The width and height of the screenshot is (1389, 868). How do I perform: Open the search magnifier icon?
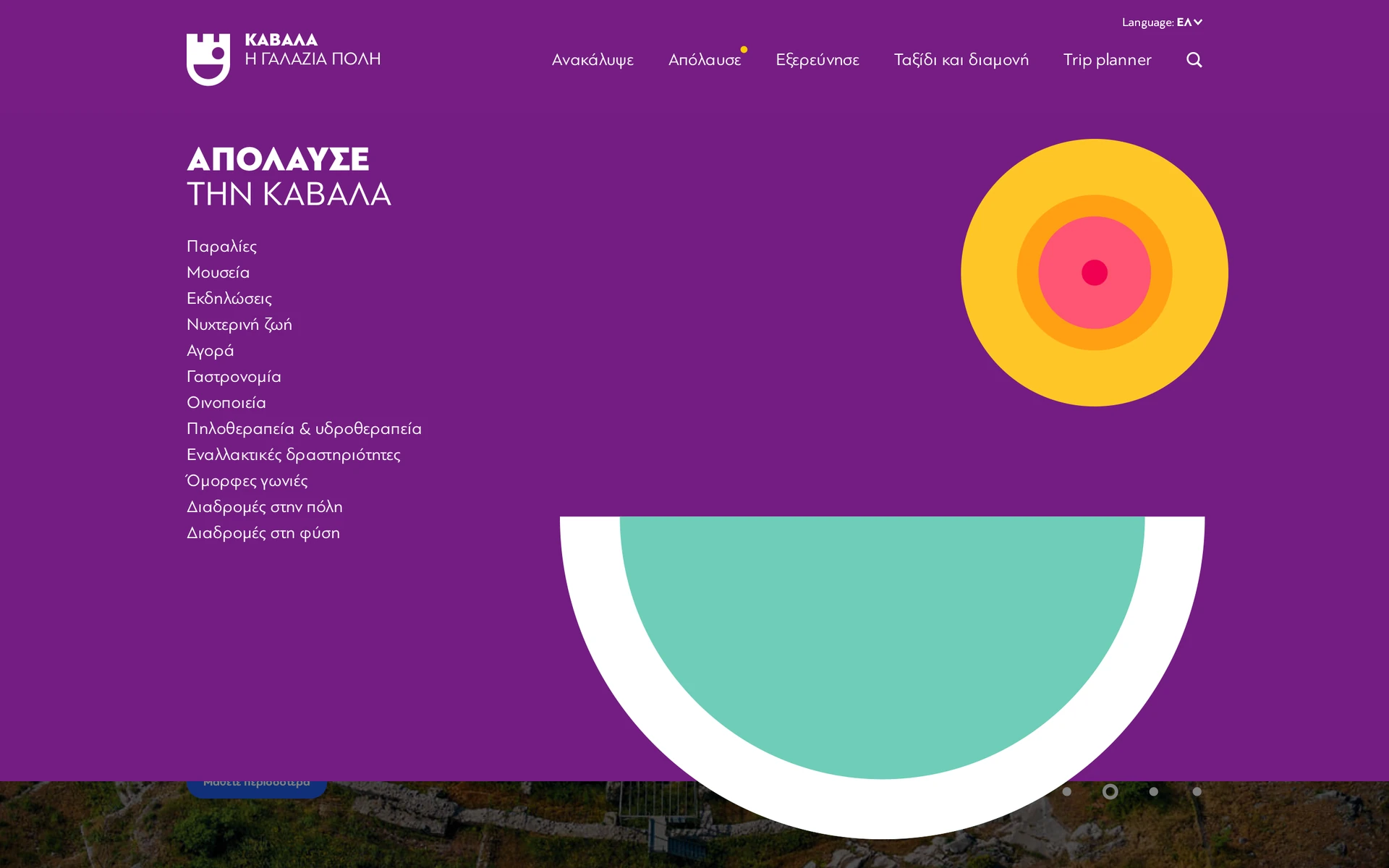tap(1194, 60)
